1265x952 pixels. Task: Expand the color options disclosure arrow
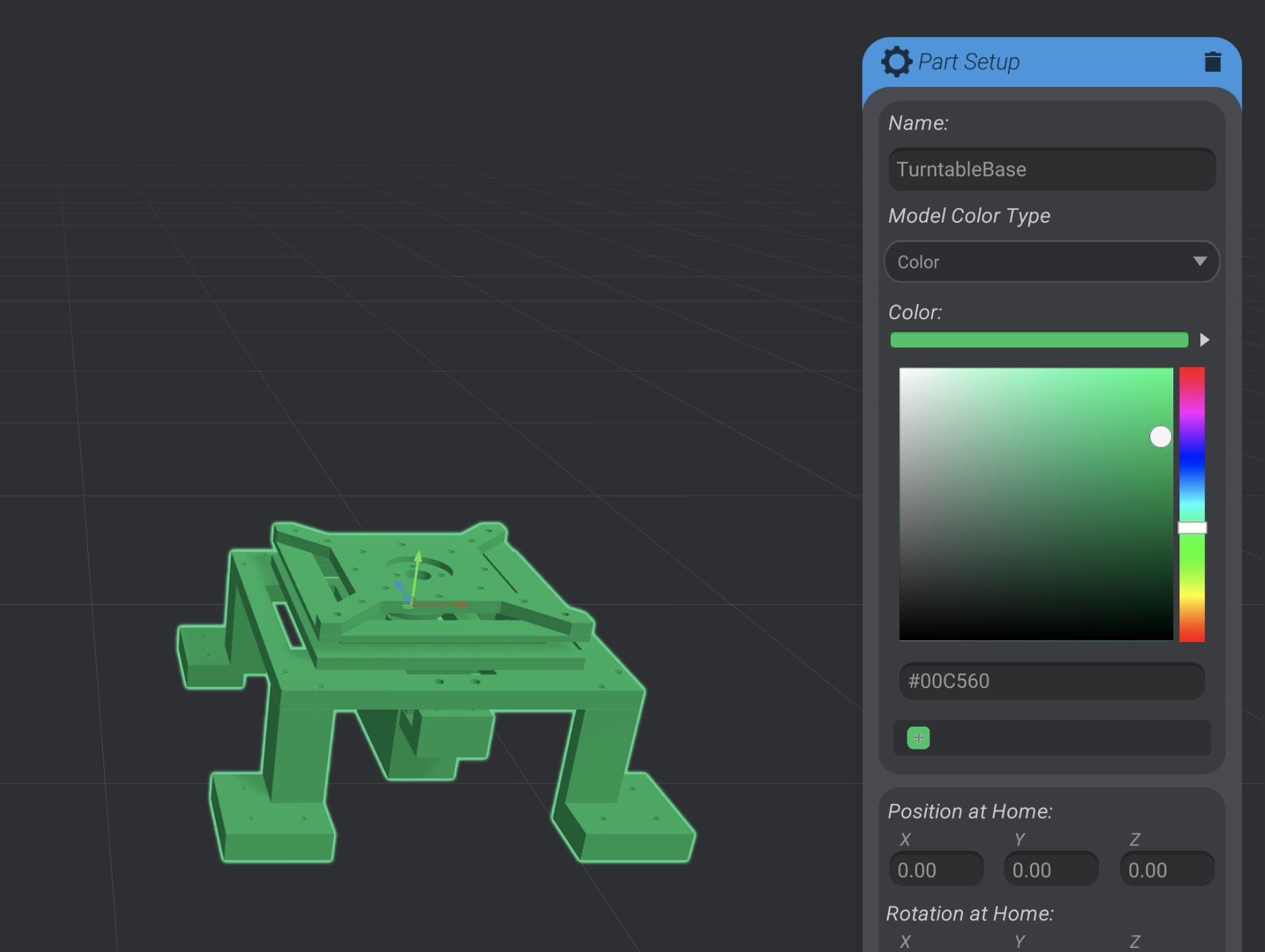(1206, 340)
